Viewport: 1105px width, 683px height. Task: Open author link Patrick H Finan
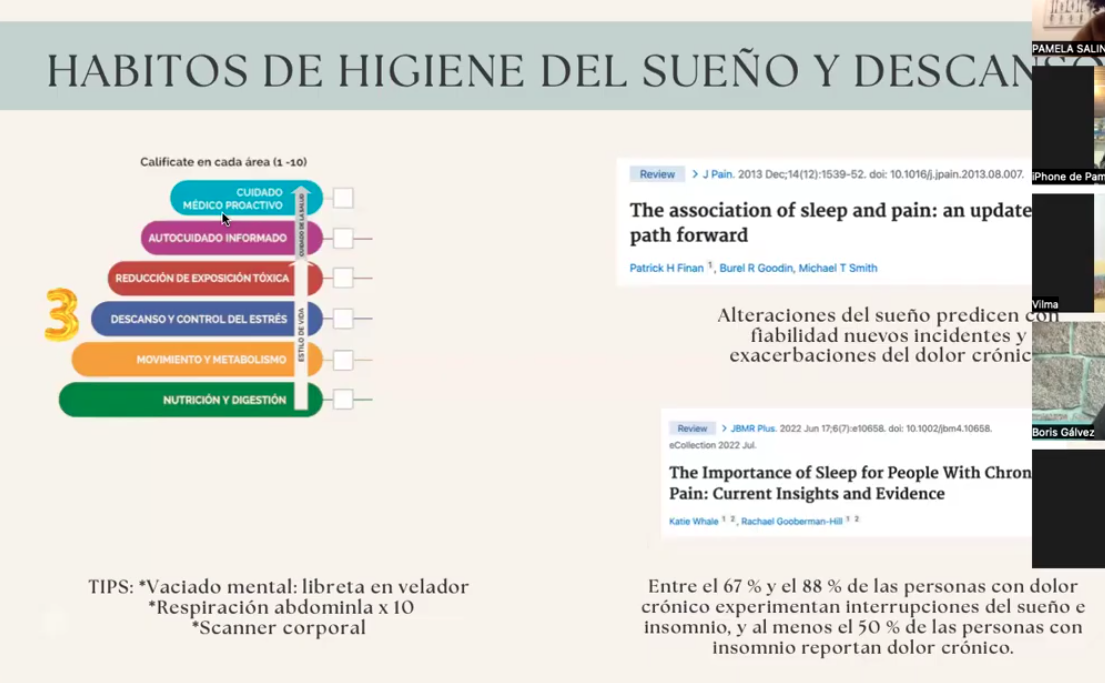(x=666, y=268)
